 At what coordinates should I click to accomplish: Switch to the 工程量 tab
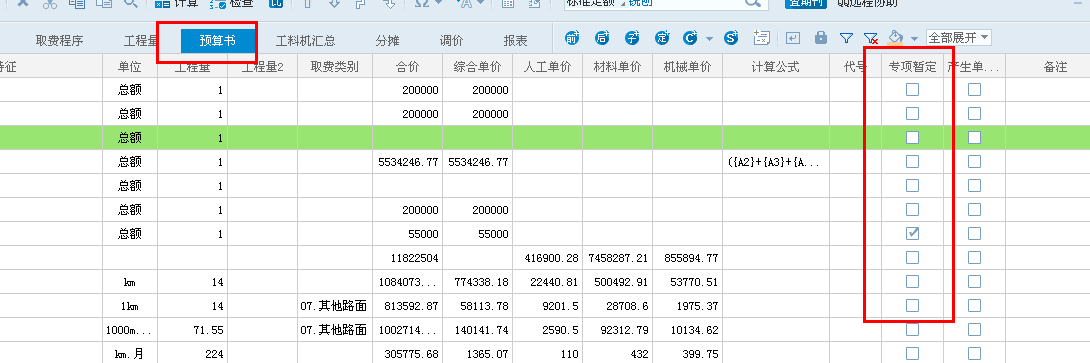tap(141, 40)
